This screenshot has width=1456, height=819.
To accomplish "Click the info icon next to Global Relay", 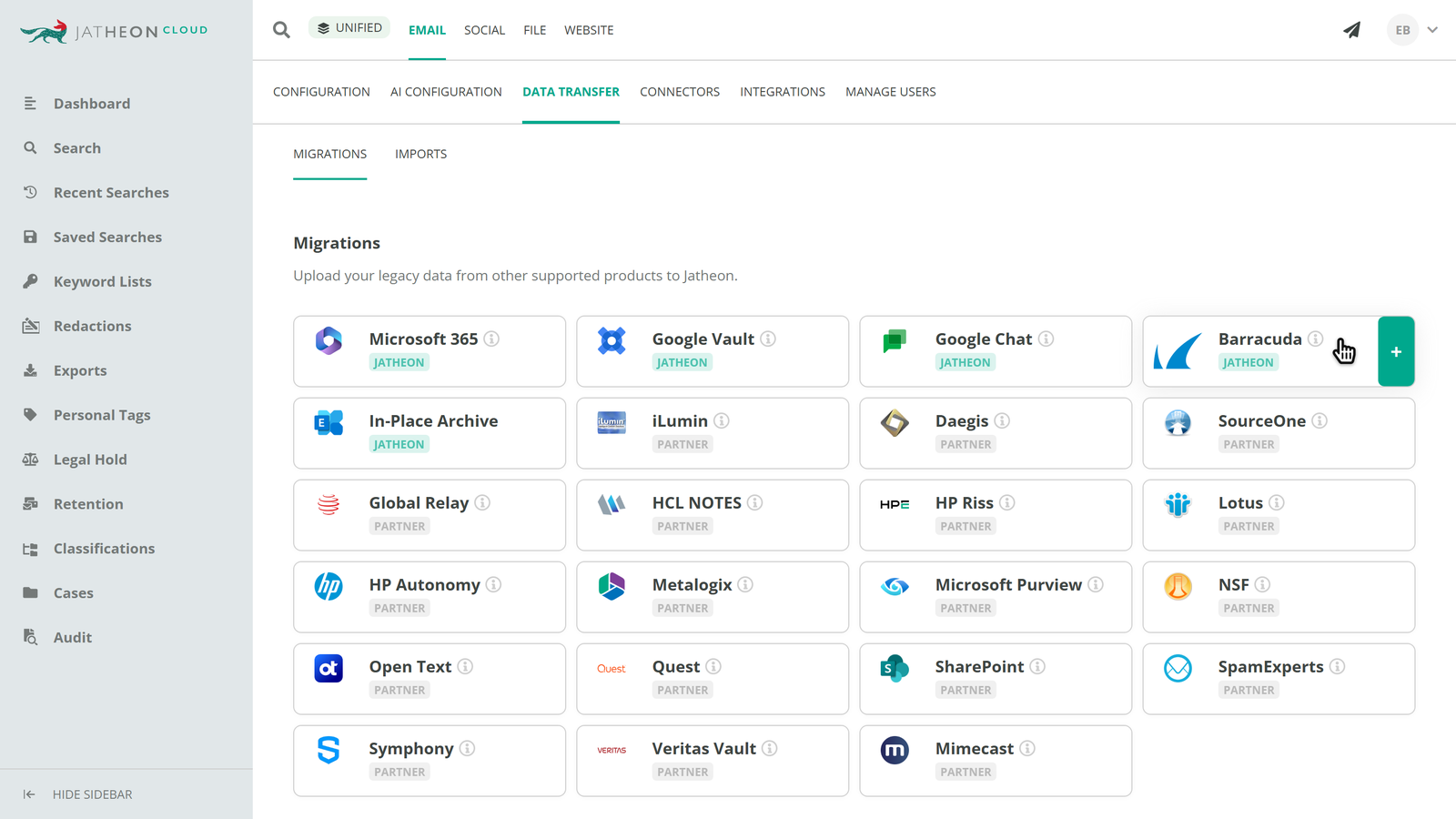I will click(x=482, y=502).
